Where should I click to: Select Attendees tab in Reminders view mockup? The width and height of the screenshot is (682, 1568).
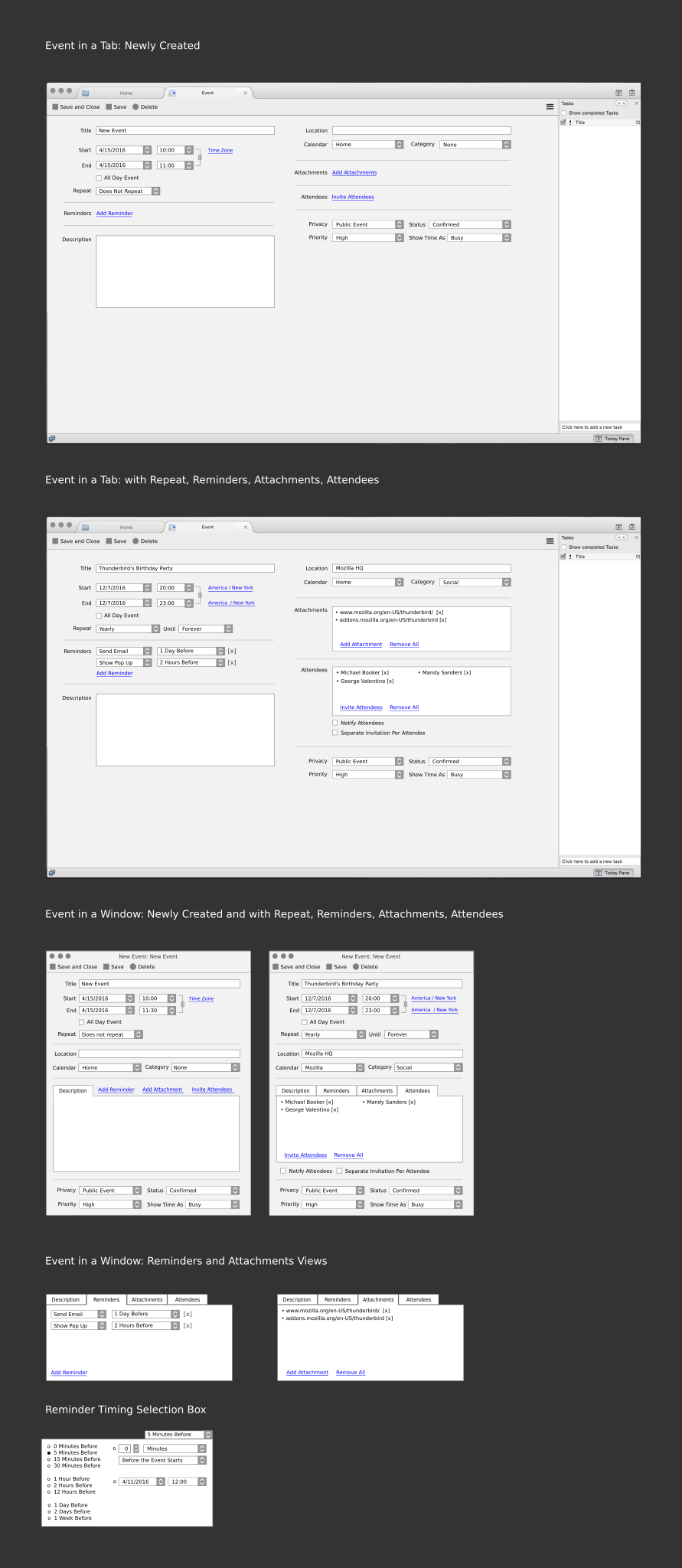click(188, 1299)
